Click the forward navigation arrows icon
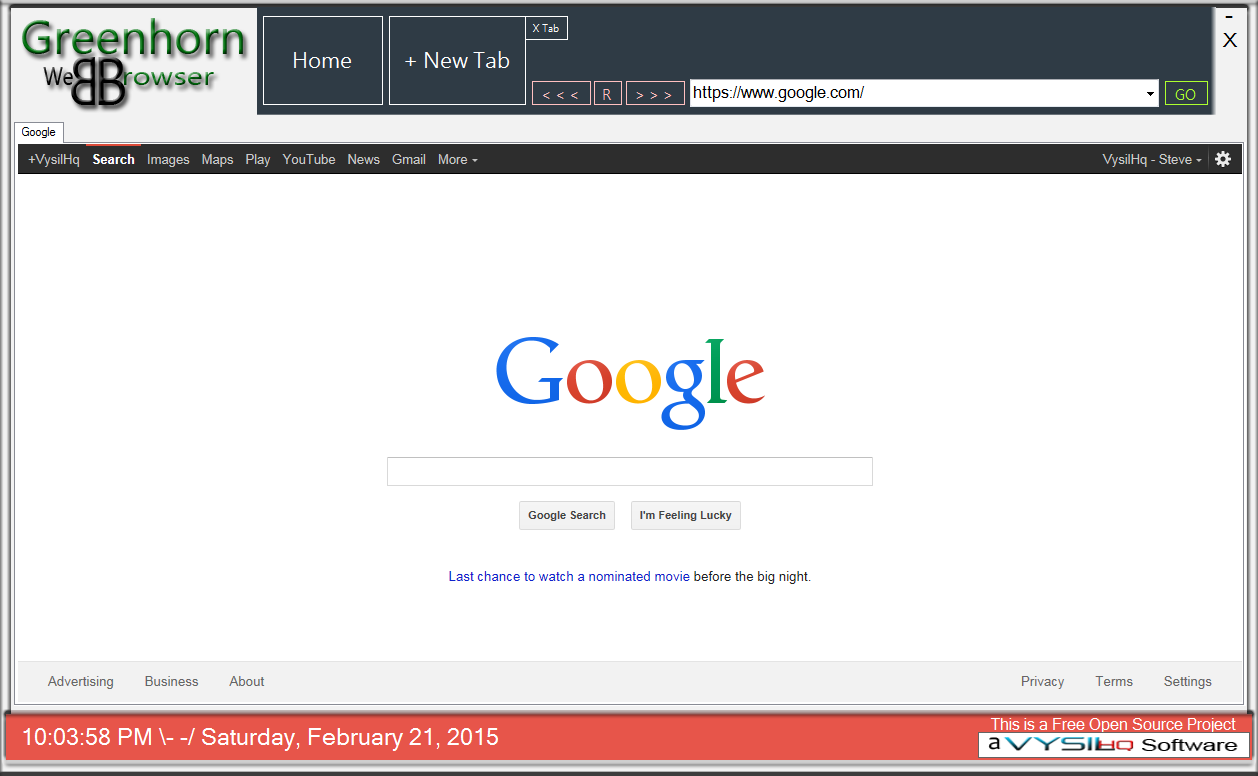Screen dimensions: 1258x776 [655, 92]
